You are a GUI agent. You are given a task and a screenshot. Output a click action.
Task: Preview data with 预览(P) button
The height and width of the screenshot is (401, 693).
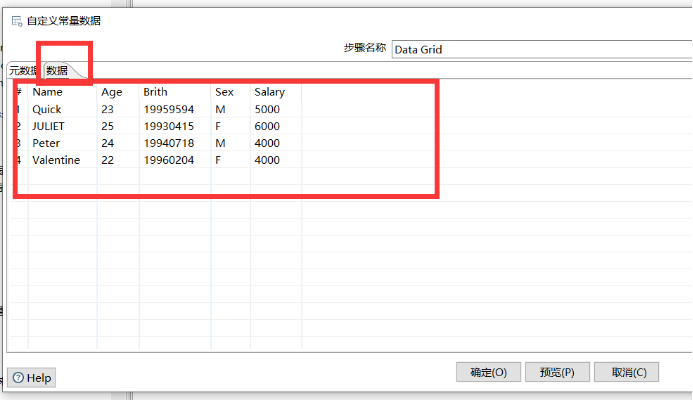point(557,372)
